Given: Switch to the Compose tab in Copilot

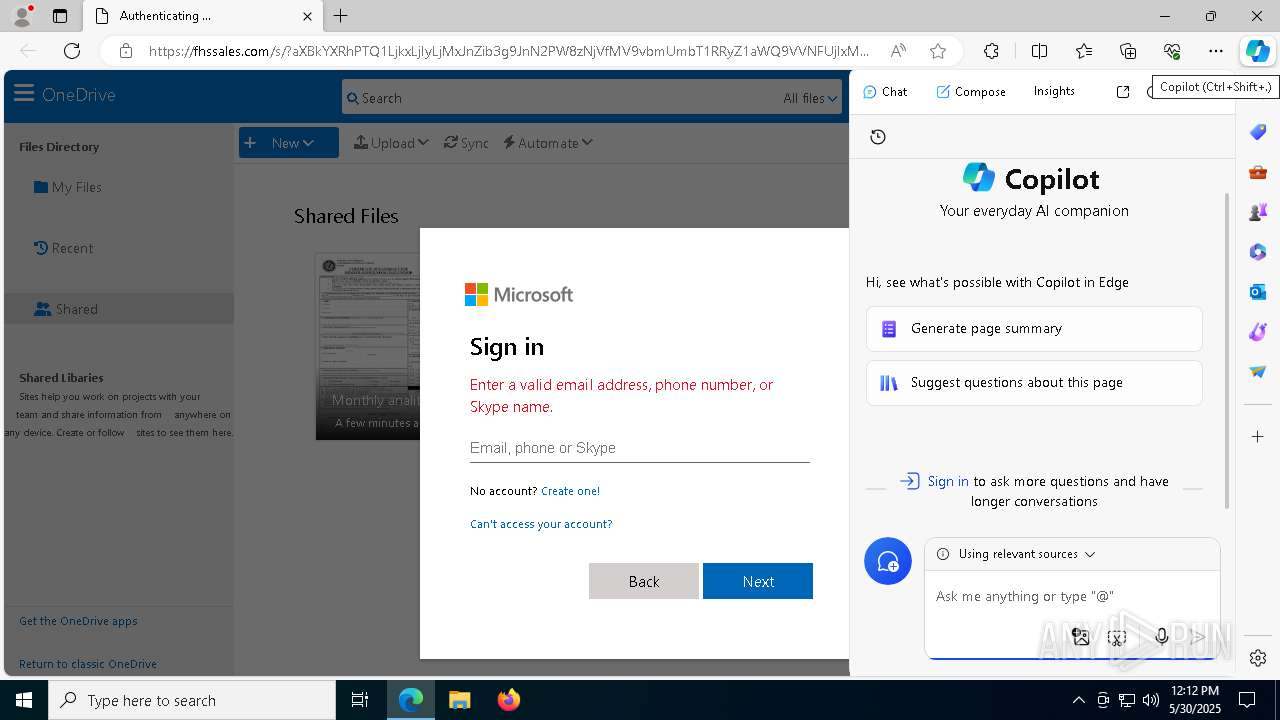Looking at the screenshot, I should click(x=971, y=91).
